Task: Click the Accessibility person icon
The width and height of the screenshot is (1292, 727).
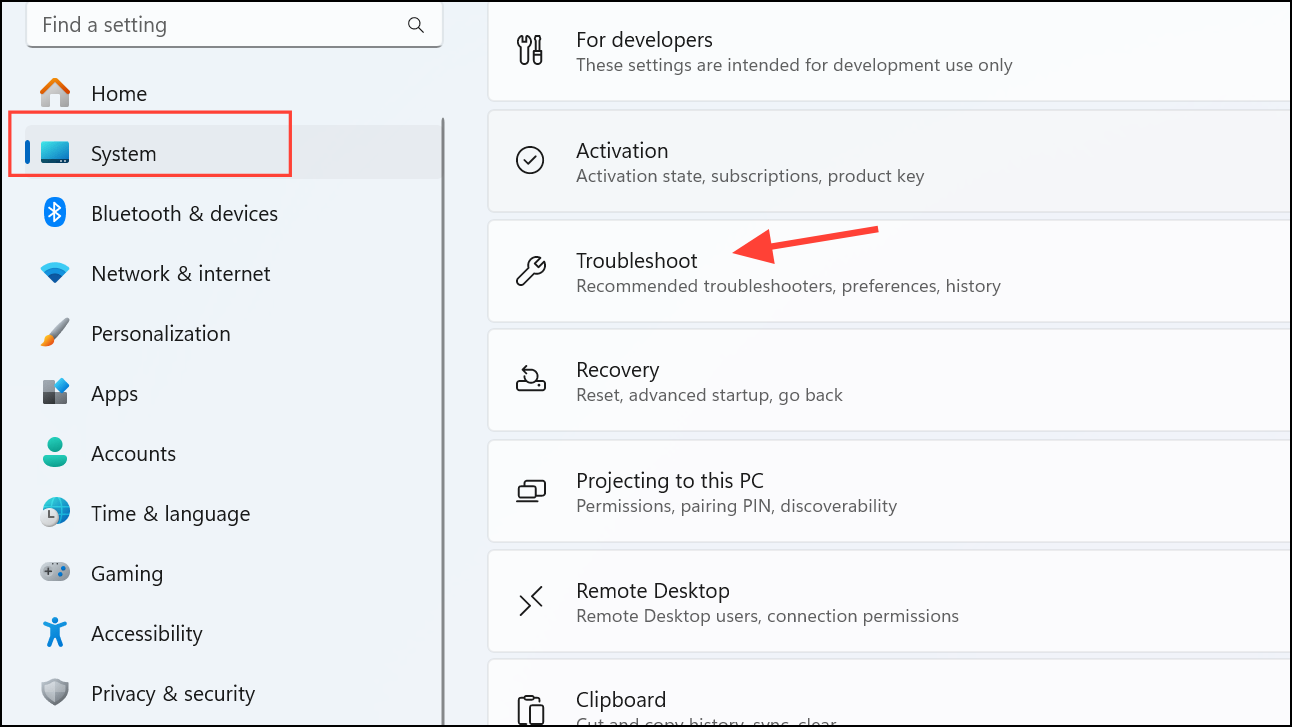Action: point(54,633)
